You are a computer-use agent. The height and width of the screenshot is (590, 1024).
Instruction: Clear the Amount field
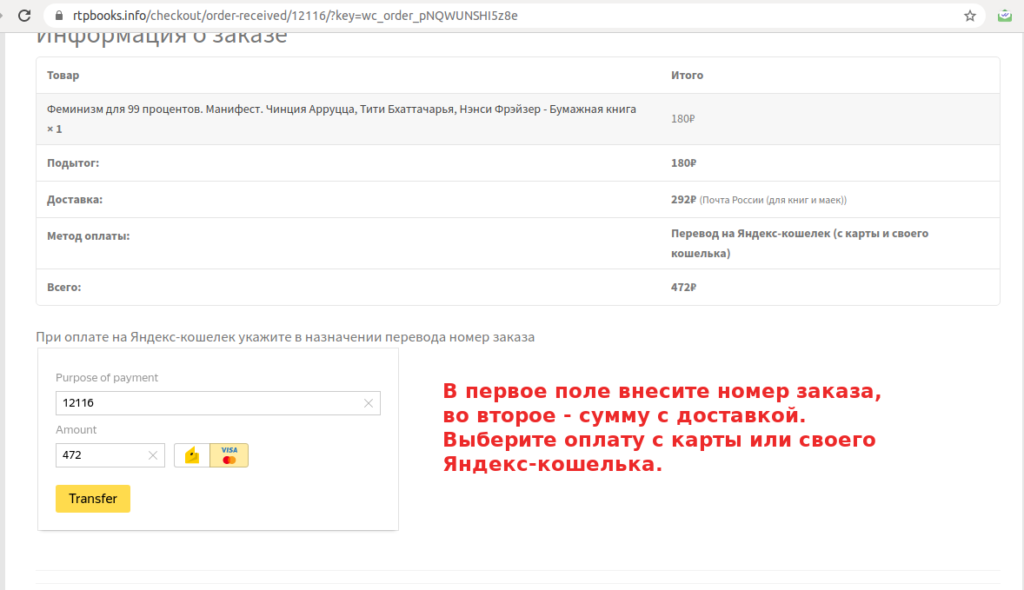[153, 455]
